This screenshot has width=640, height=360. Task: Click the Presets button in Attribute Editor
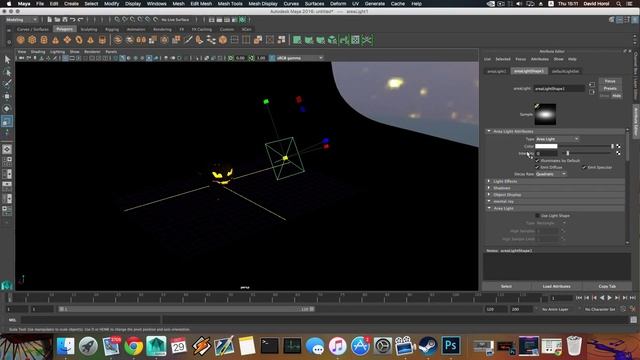pos(610,89)
